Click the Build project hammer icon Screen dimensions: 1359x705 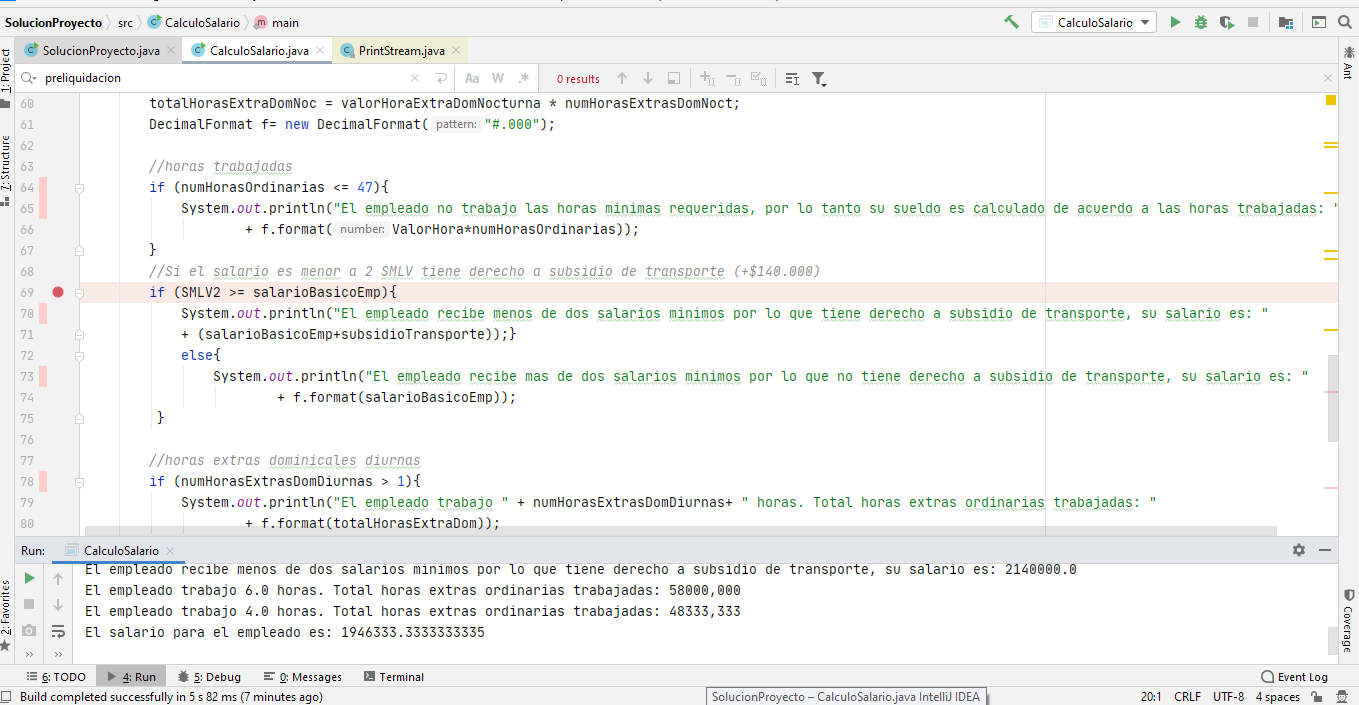click(x=1012, y=22)
